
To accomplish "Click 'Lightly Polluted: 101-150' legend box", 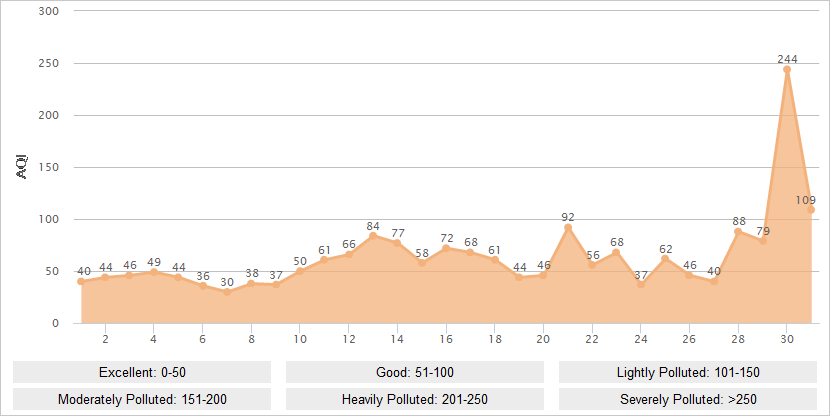I will tap(688, 372).
